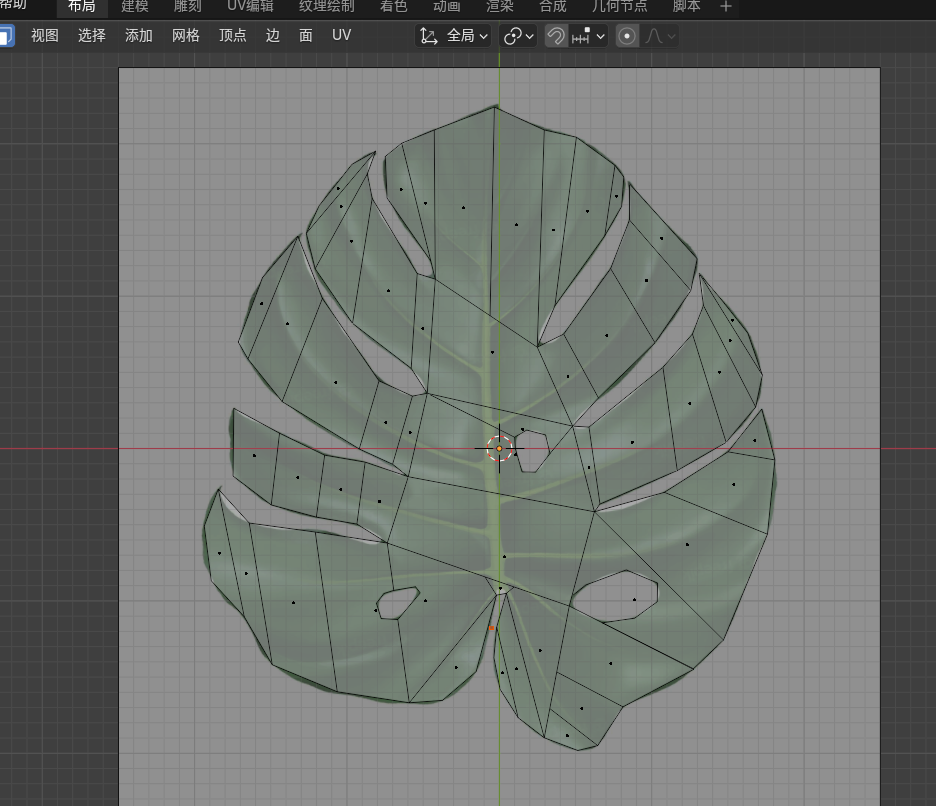Viewport: 936px width, 806px height.
Task: Switch to the 雕刻 workspace tab
Action: (x=187, y=6)
